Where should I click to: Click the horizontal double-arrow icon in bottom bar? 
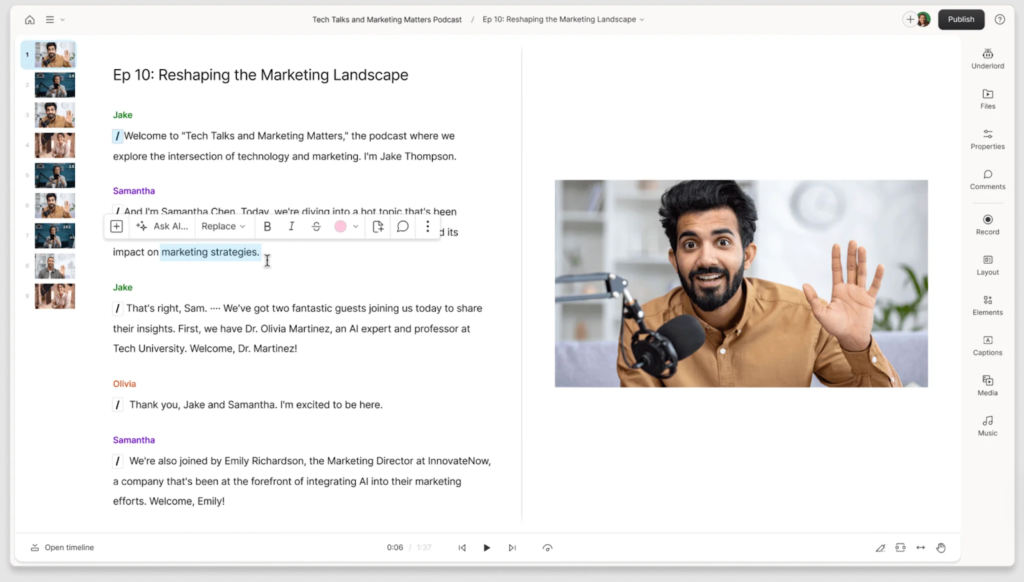921,547
